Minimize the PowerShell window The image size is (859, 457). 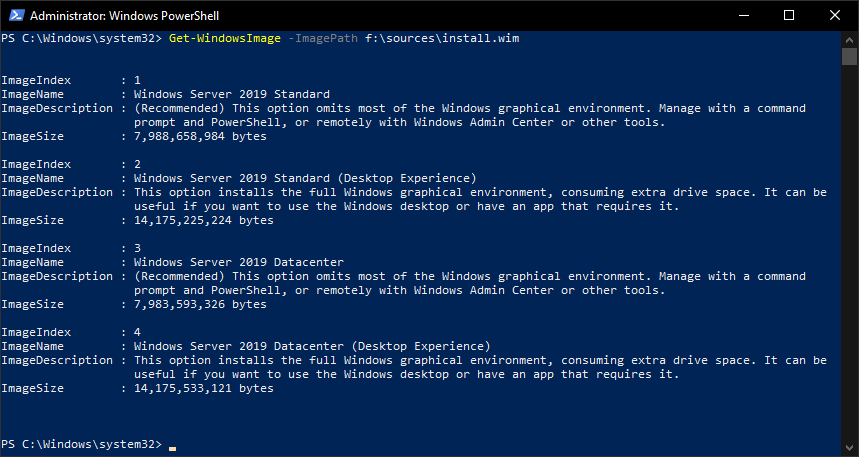[x=743, y=15]
